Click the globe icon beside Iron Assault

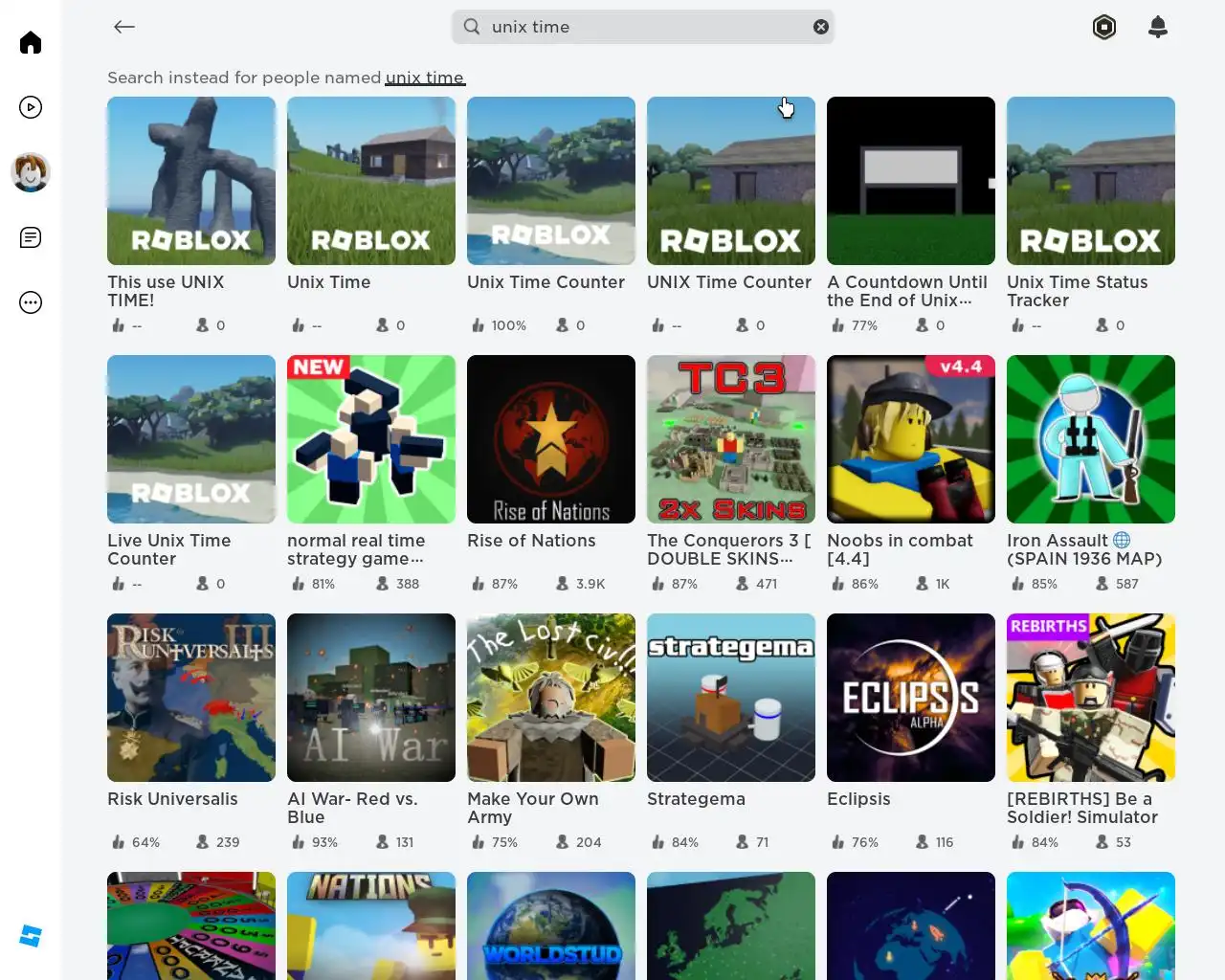[1123, 541]
